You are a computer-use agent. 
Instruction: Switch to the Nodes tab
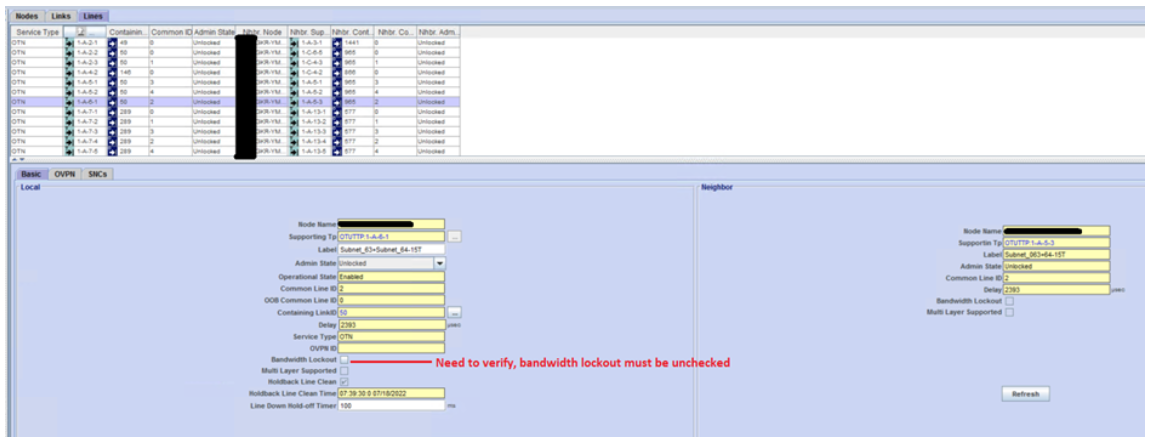tap(27, 15)
